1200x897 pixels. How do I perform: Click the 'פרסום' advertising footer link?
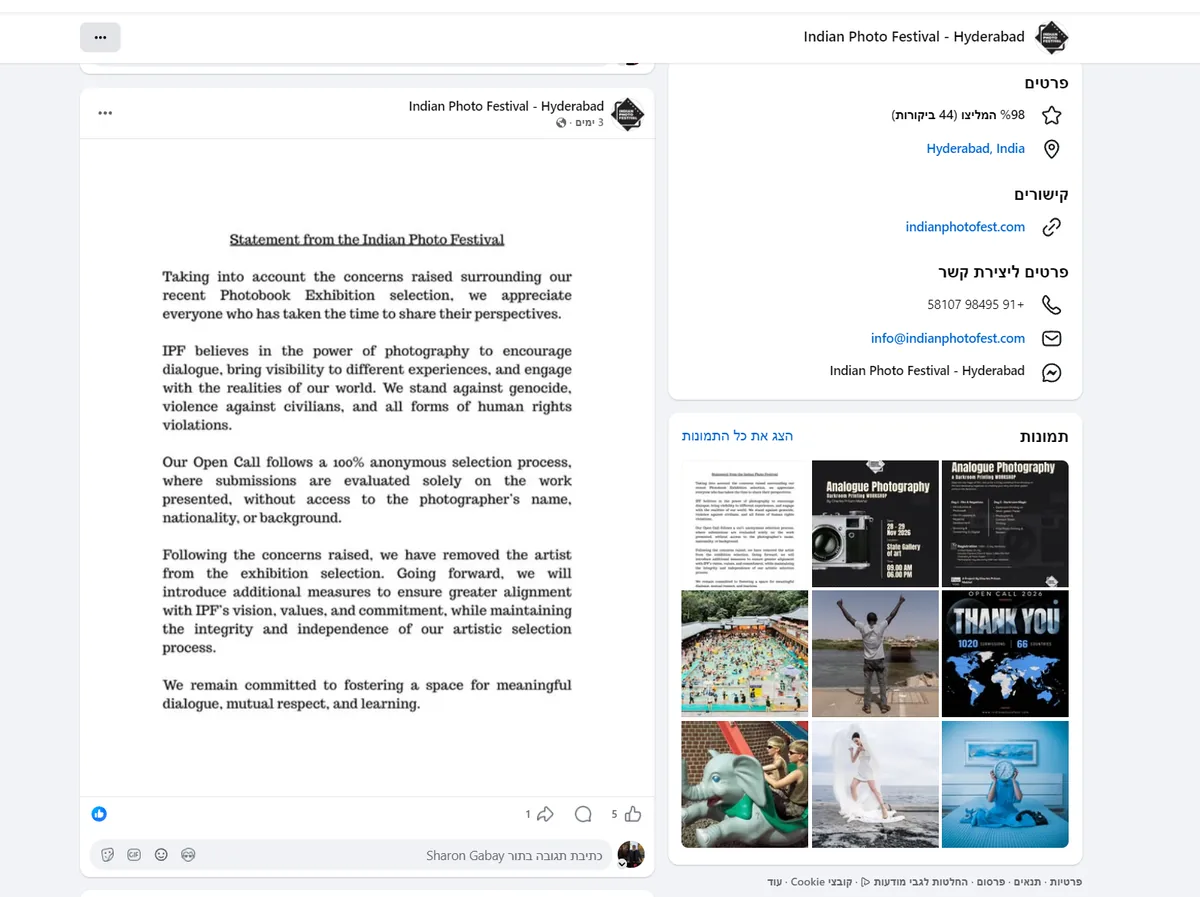click(991, 882)
